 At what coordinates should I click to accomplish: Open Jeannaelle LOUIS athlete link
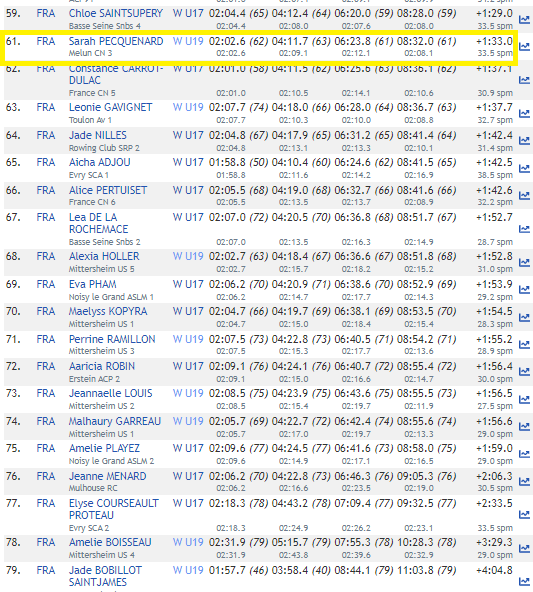[111, 393]
